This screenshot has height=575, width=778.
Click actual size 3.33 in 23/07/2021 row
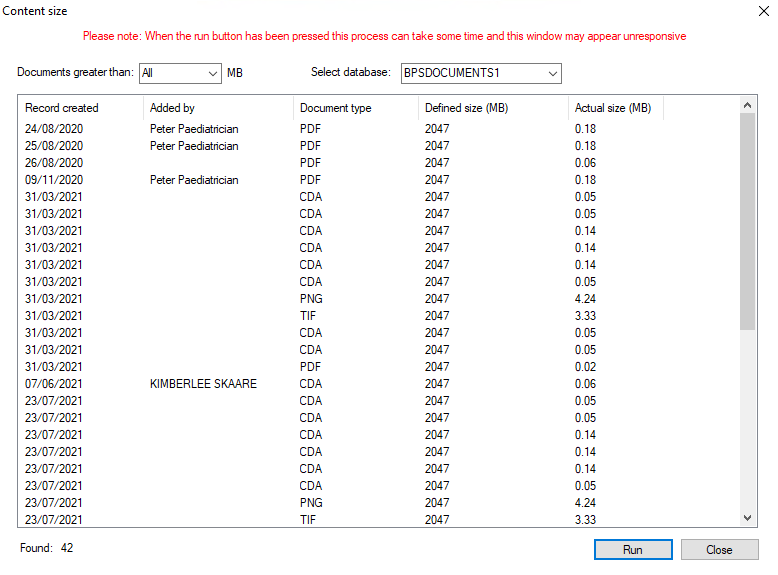[585, 519]
